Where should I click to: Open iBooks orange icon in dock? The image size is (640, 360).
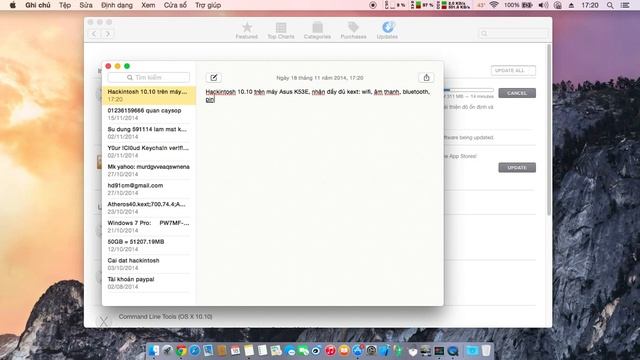point(344,350)
